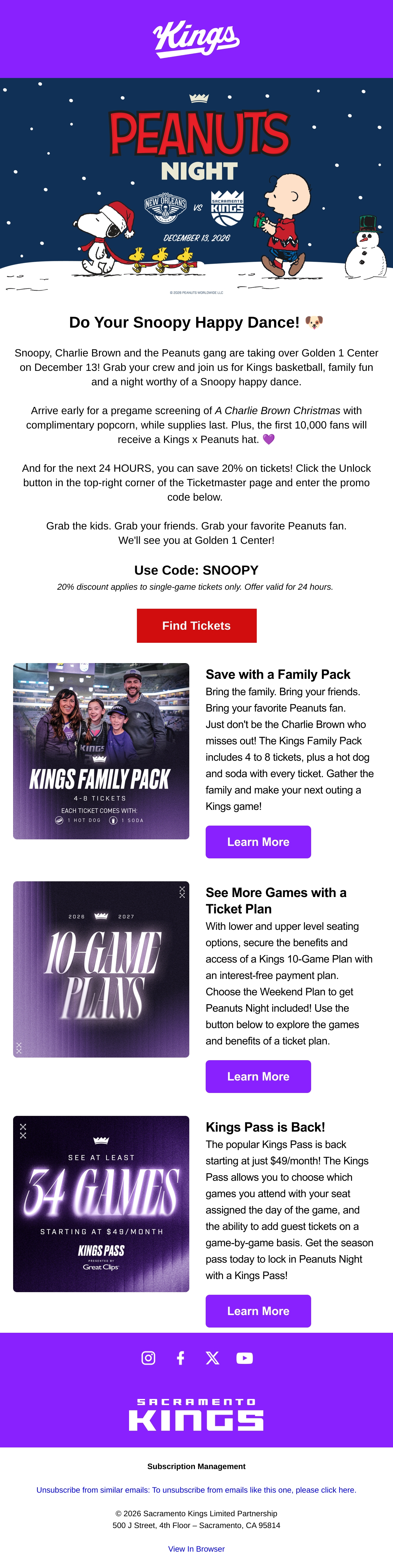
Task: Click Learn More under Family Pack
Action: pos(258,842)
